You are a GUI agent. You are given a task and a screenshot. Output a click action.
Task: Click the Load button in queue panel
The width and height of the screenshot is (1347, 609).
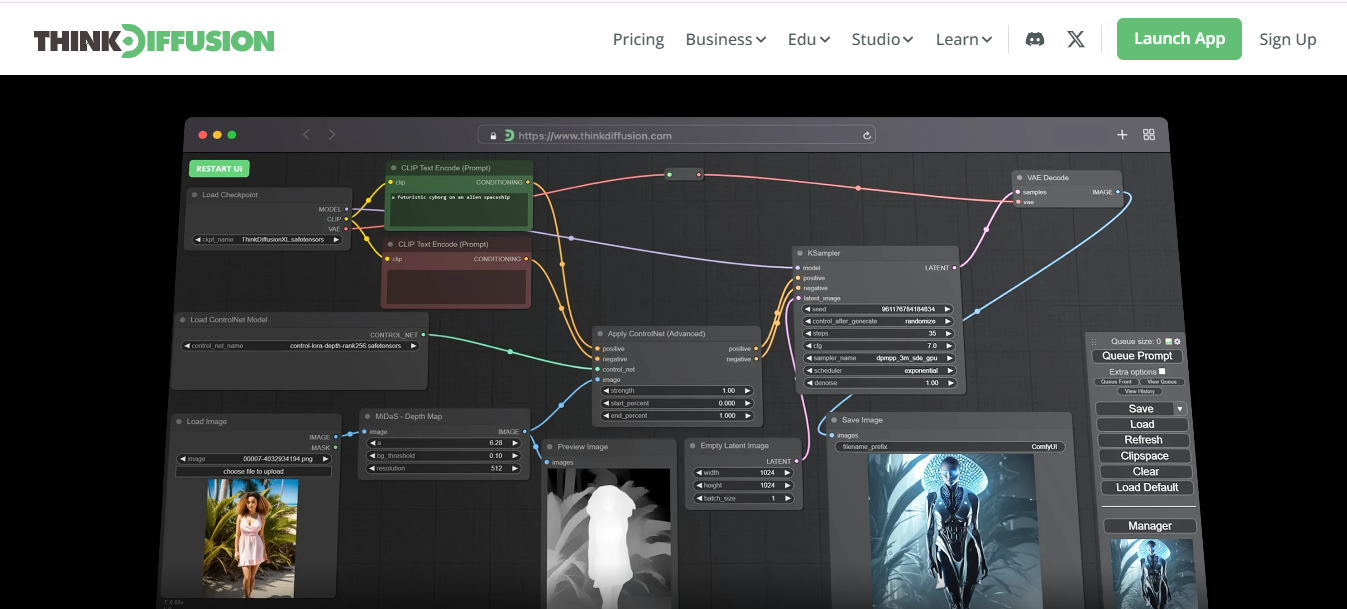pos(1142,424)
